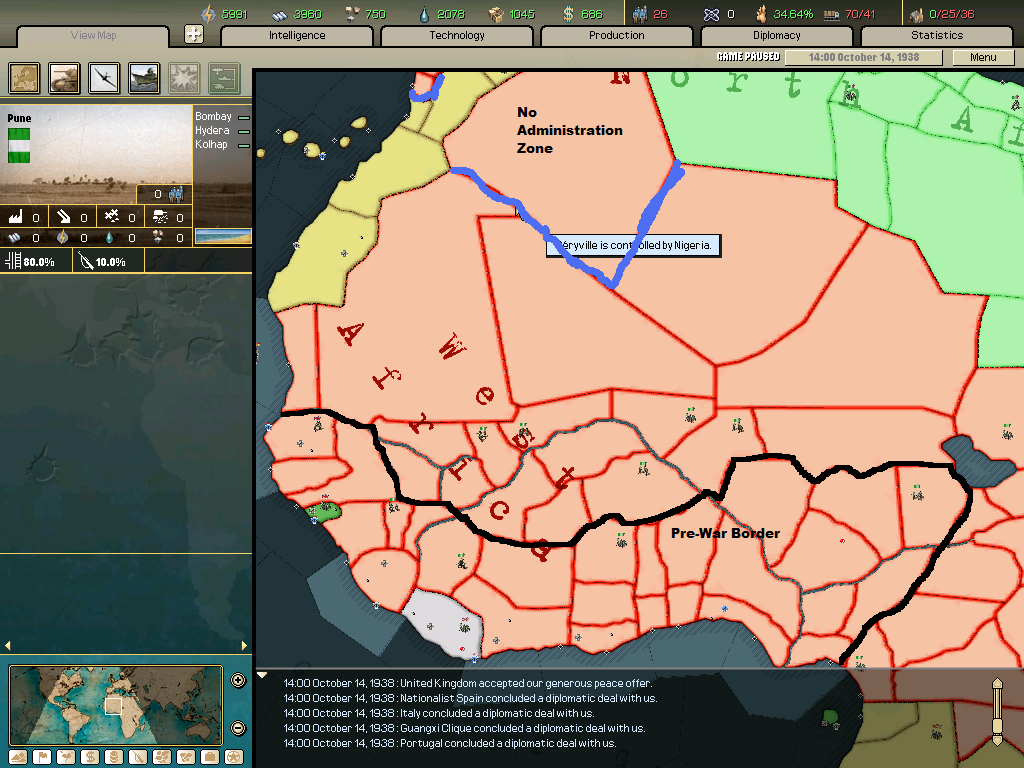Click the plus button beside View Map
1024x768 pixels.
[194, 34]
